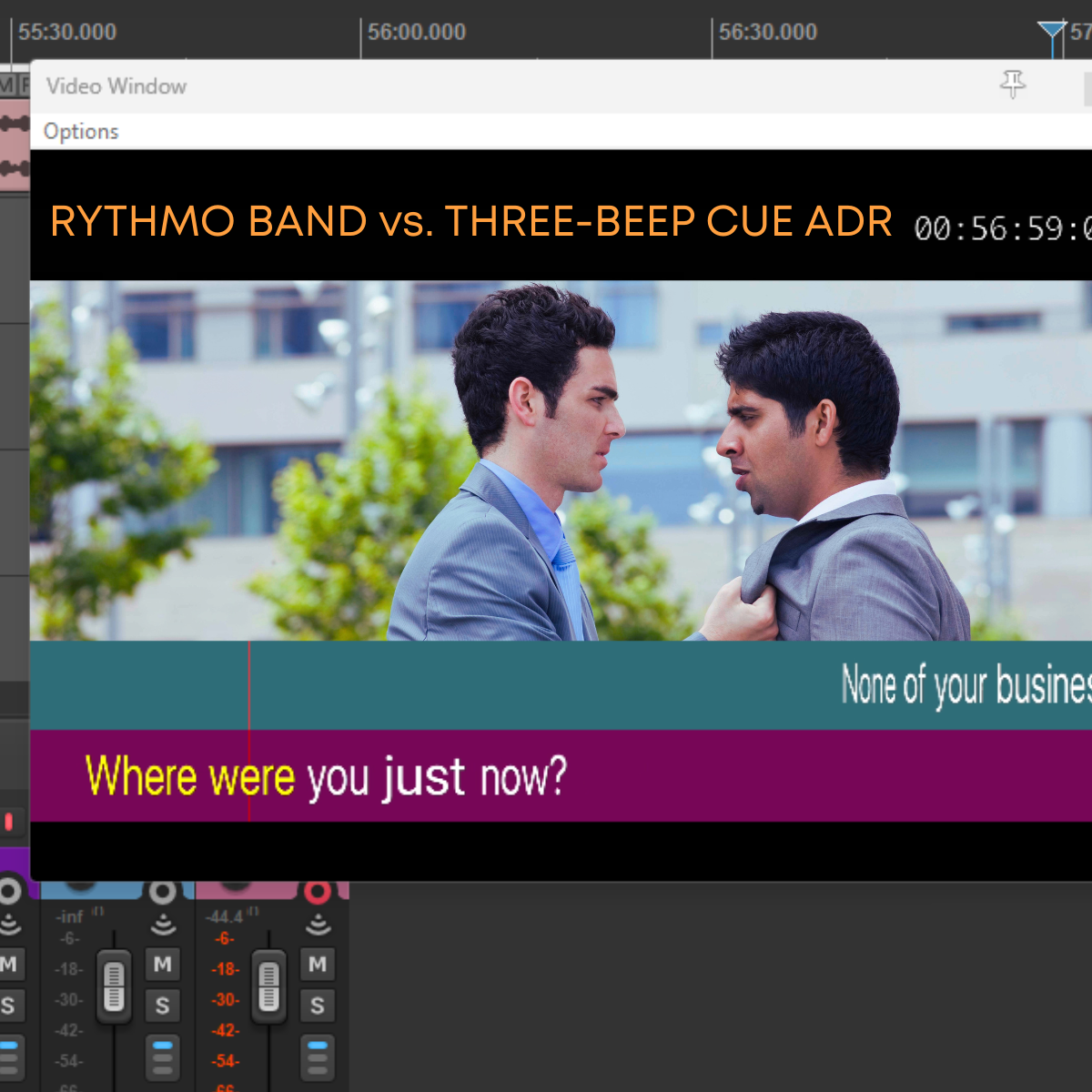Image resolution: width=1092 pixels, height=1092 pixels.
Task: Click the 56:00.000 mark on the ruler
Action: [x=417, y=32]
